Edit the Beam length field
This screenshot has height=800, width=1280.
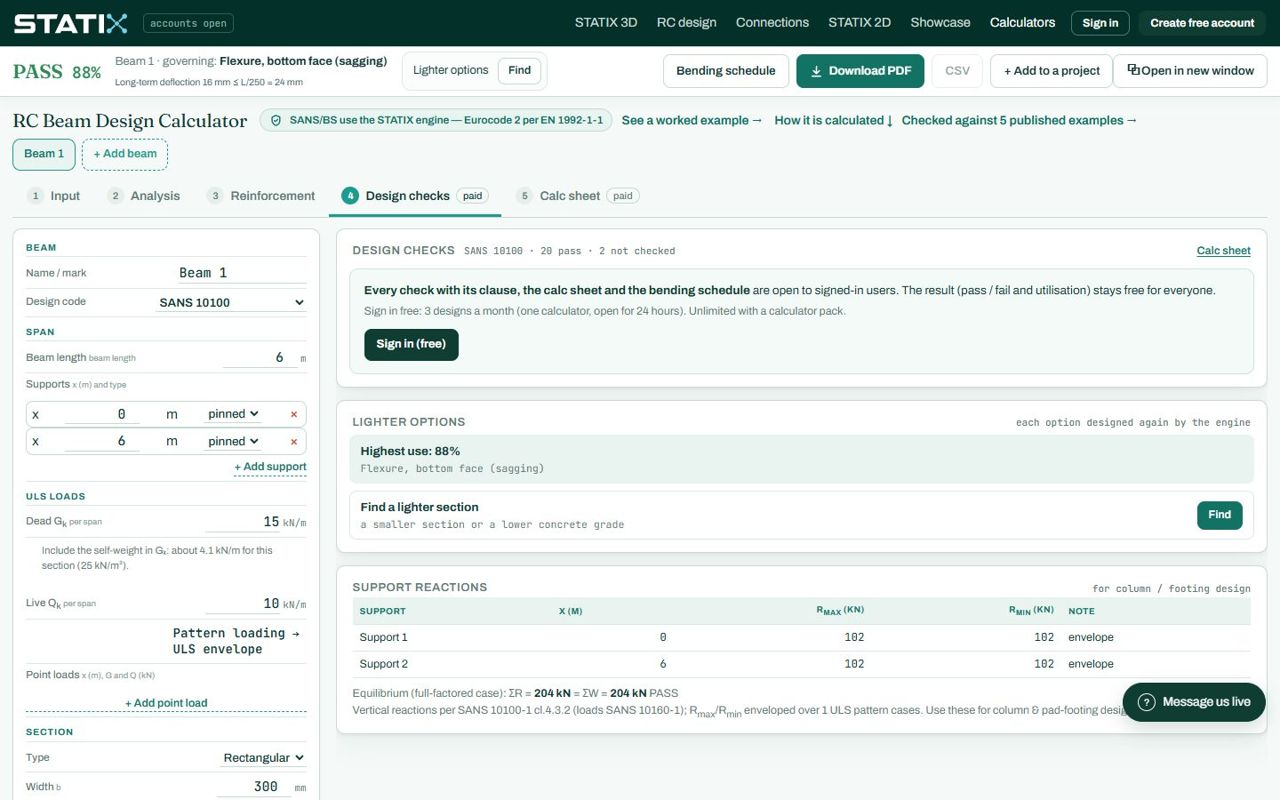(x=260, y=357)
